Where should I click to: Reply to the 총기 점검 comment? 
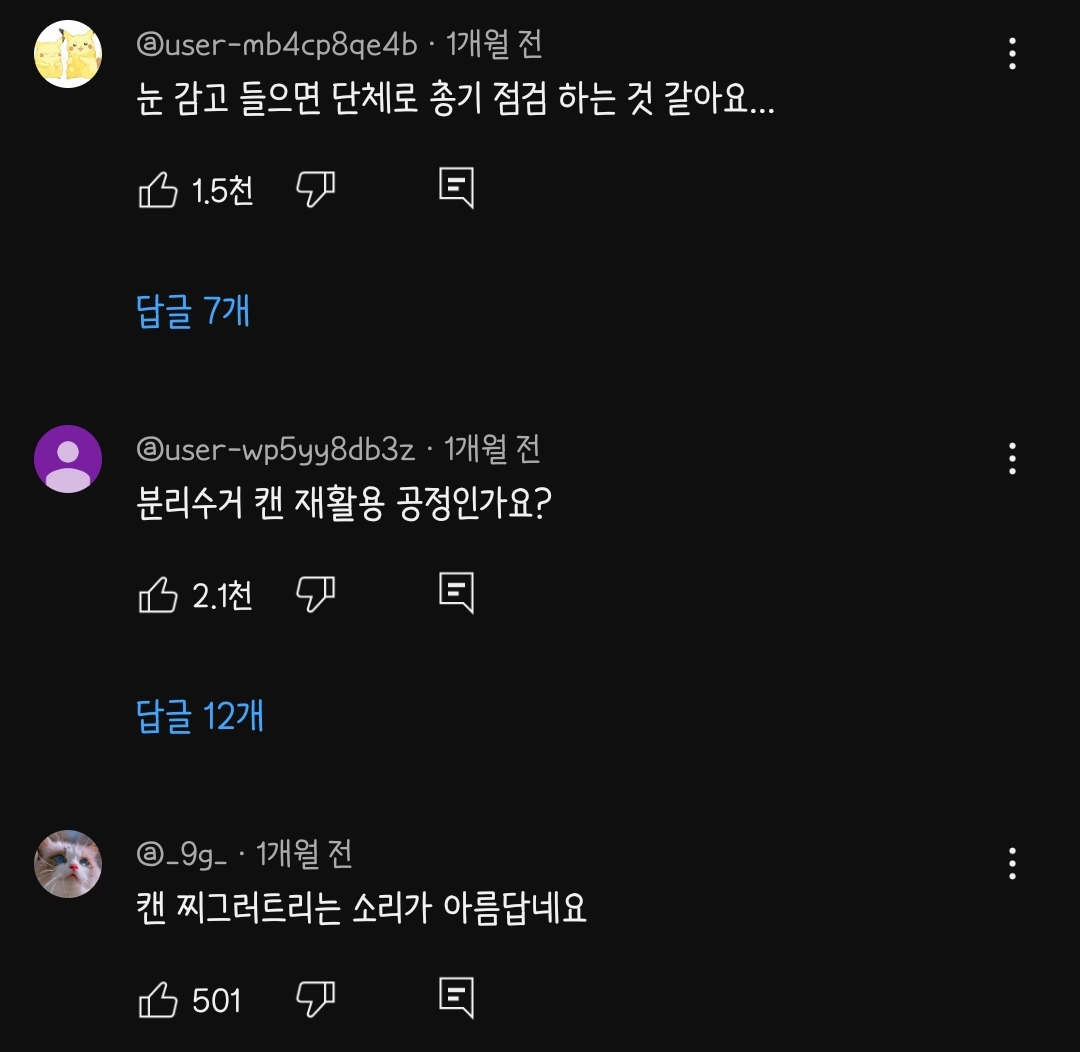[457, 187]
